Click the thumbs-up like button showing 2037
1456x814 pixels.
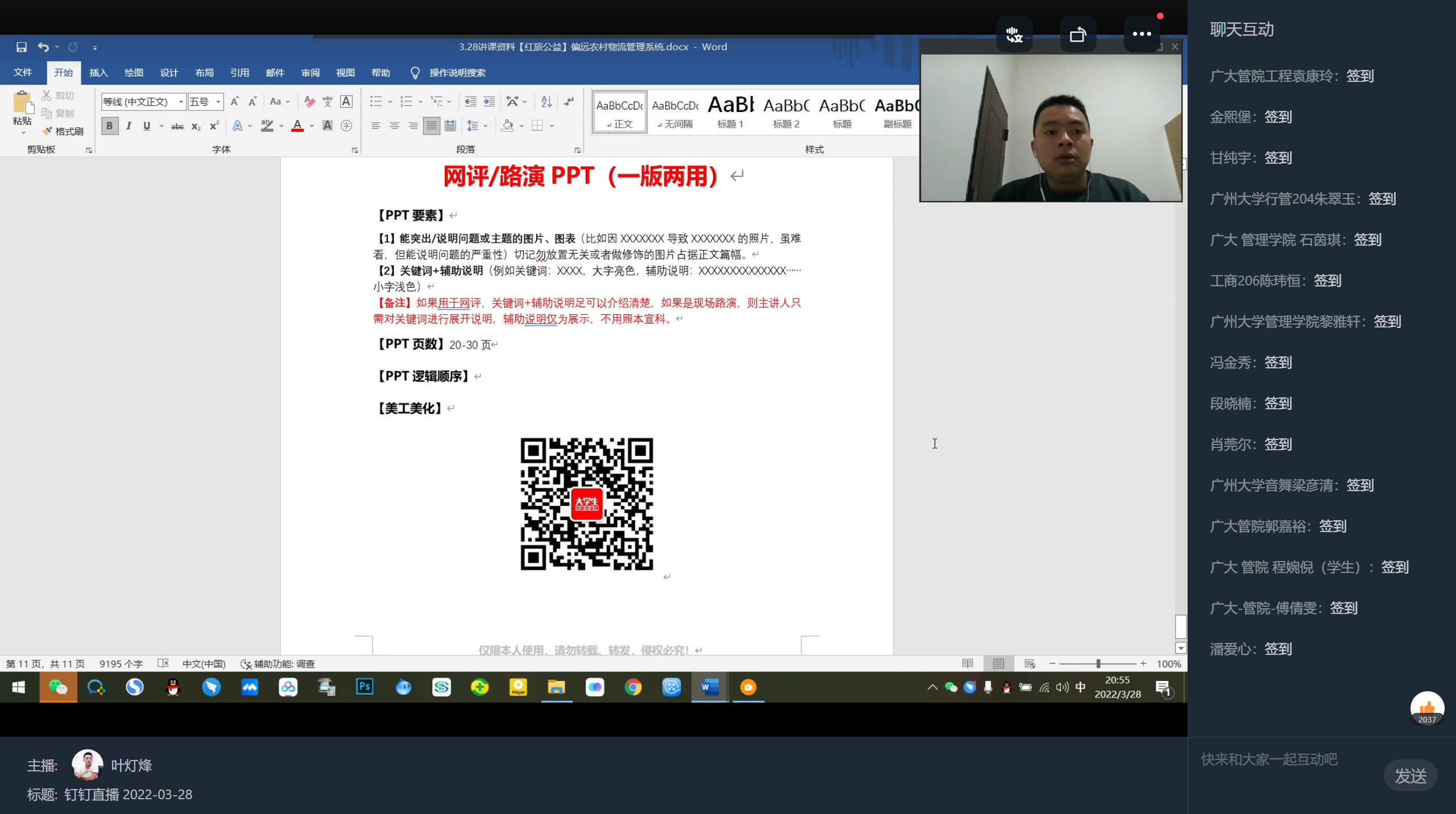point(1427,708)
